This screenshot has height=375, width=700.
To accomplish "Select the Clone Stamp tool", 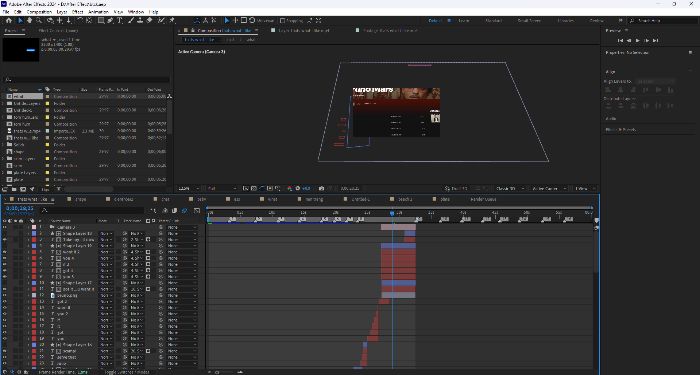I will pyautogui.click(x=140, y=21).
